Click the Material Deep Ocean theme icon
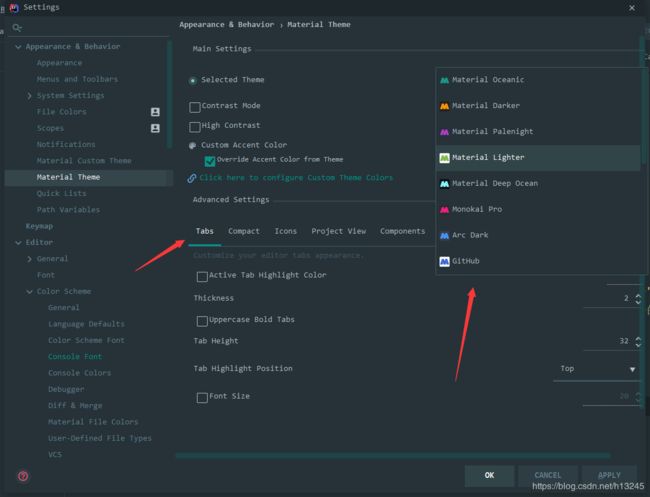 [444, 184]
